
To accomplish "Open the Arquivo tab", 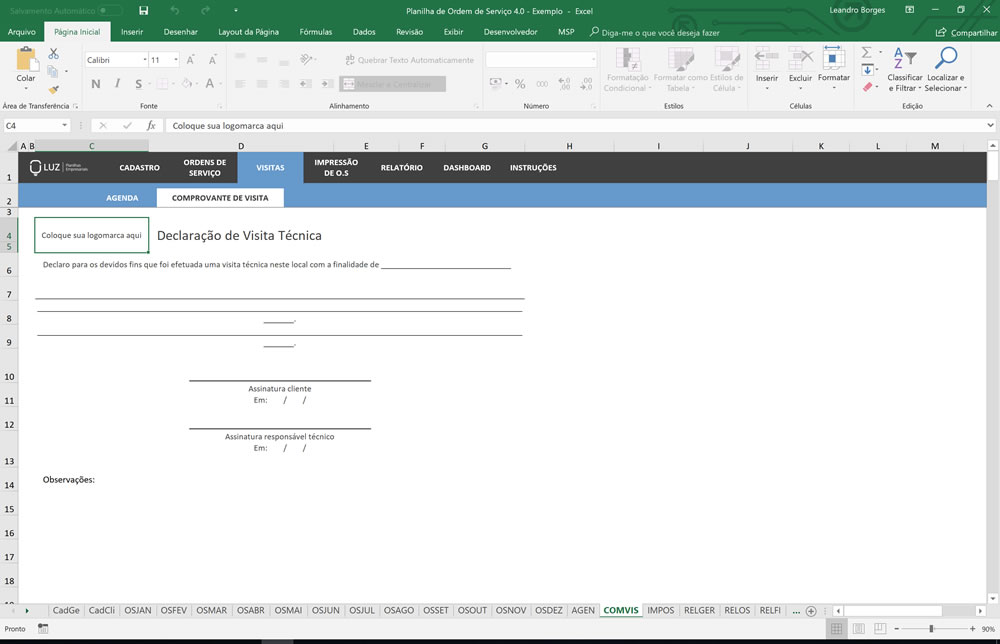I will point(22,32).
